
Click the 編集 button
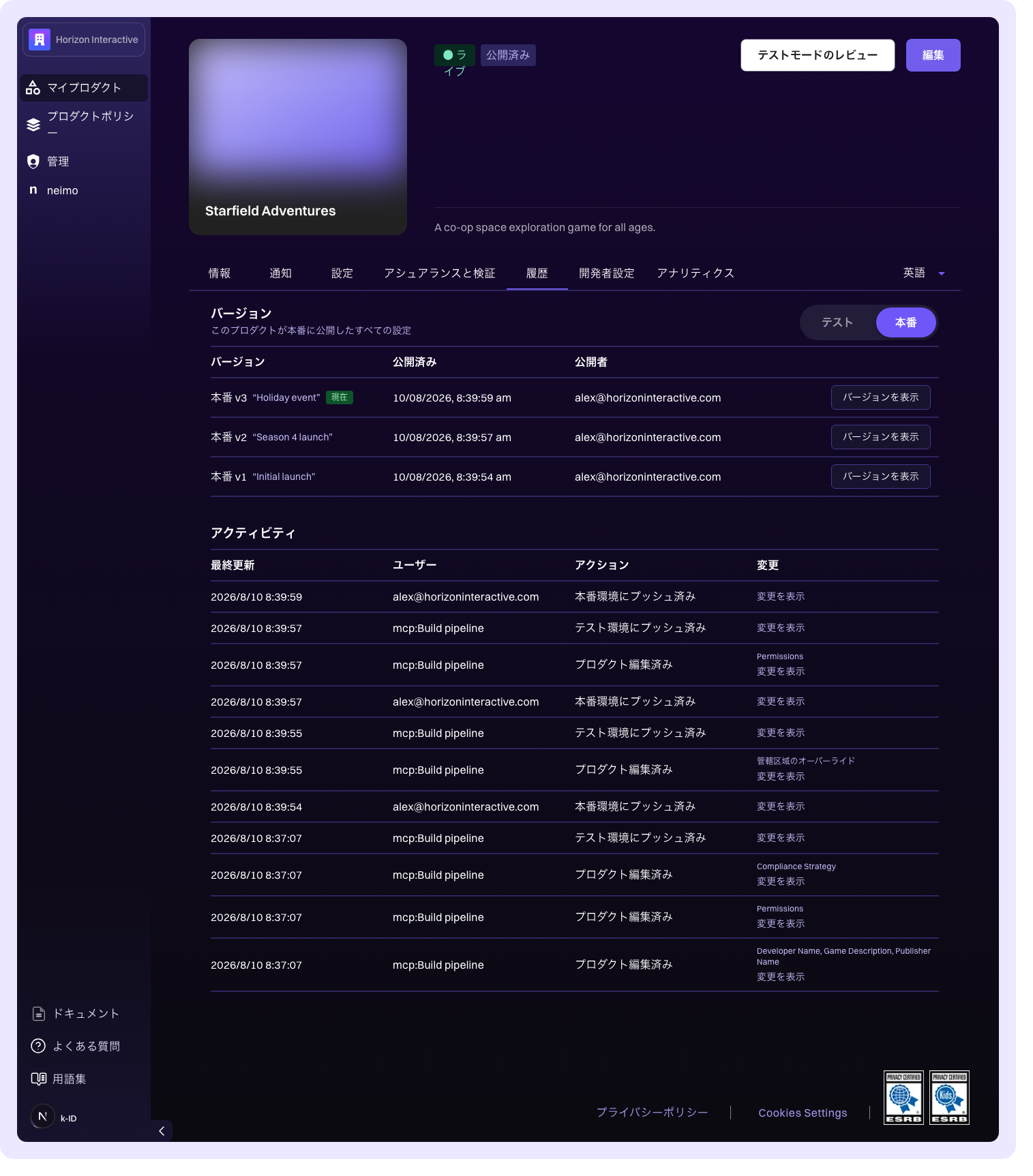[933, 55]
